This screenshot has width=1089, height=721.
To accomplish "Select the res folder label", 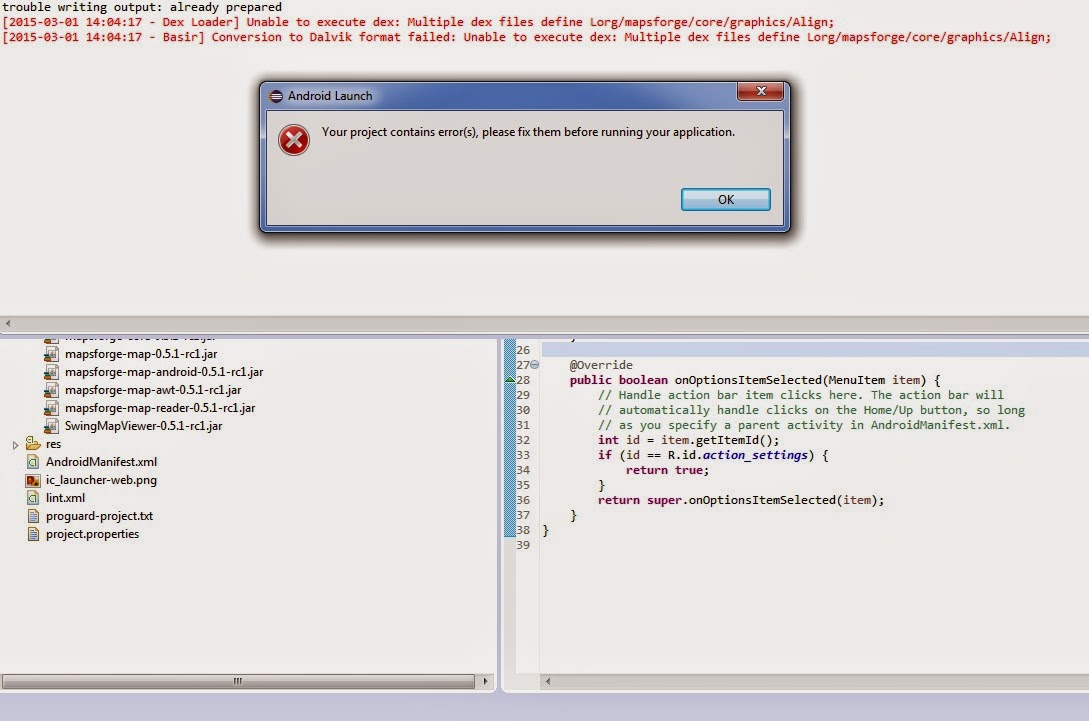I will (x=53, y=445).
